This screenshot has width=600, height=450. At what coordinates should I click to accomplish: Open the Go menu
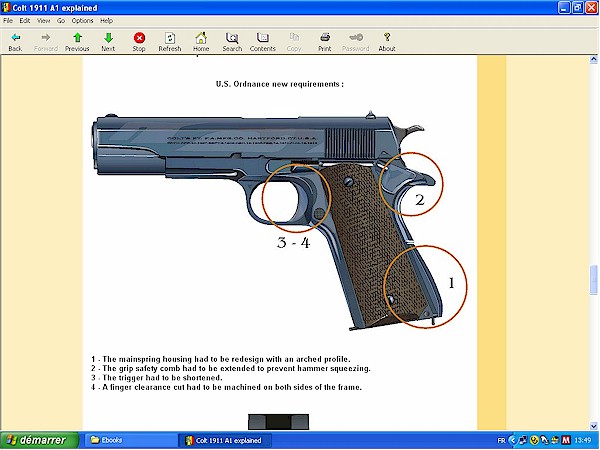[x=61, y=21]
